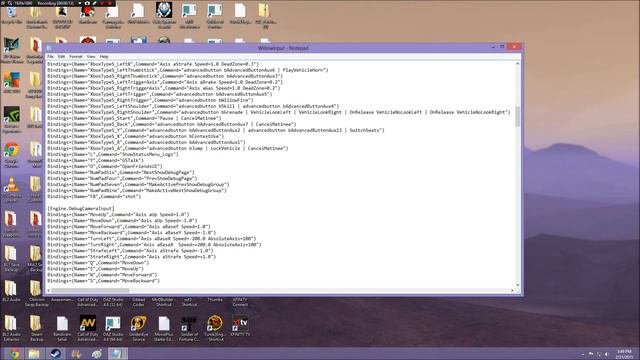The image size is (640, 360).
Task: Click the vertical scrollbar up arrow in Notepad
Action: pos(518,64)
